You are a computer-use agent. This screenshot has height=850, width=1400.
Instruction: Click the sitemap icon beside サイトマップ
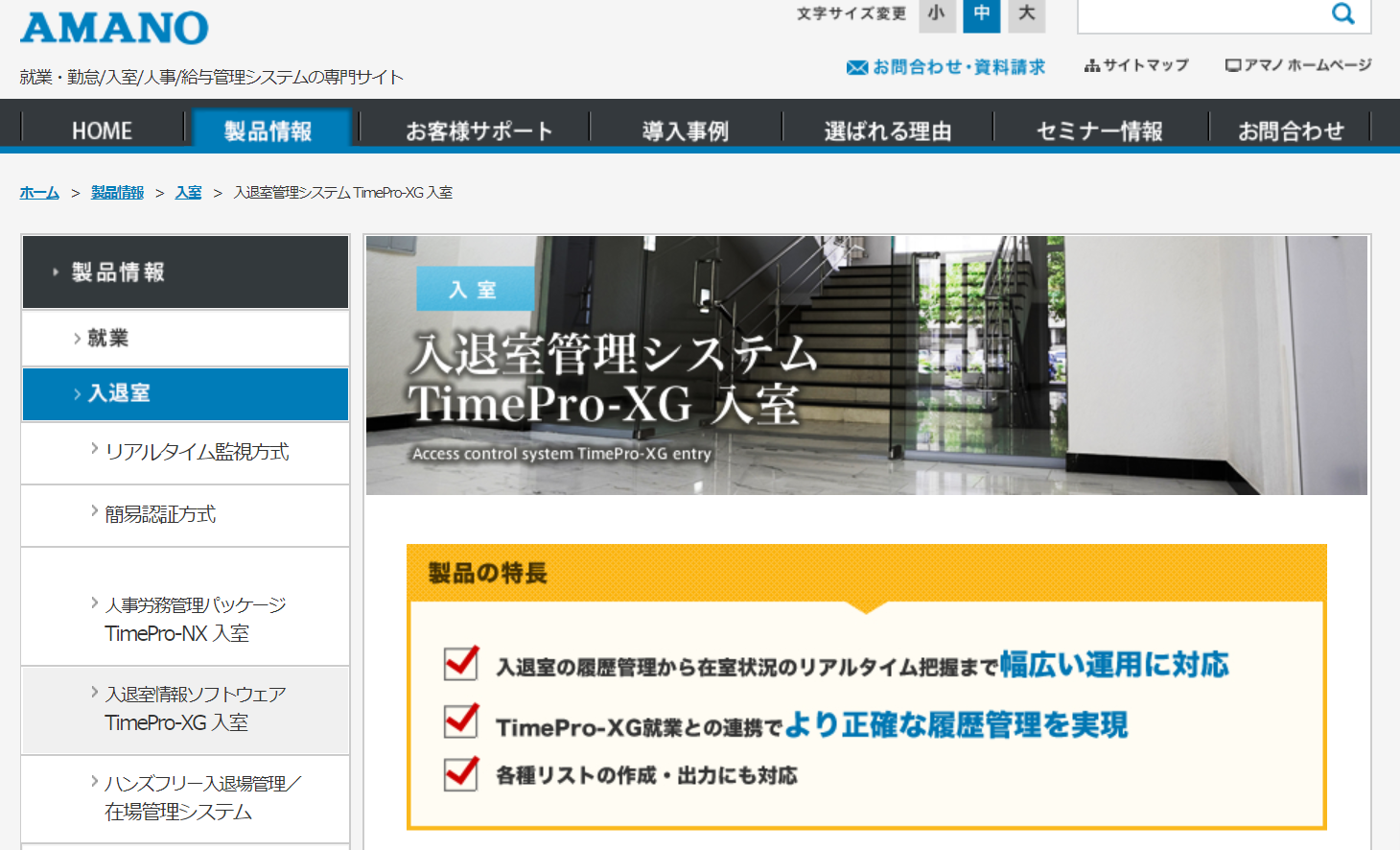1091,65
